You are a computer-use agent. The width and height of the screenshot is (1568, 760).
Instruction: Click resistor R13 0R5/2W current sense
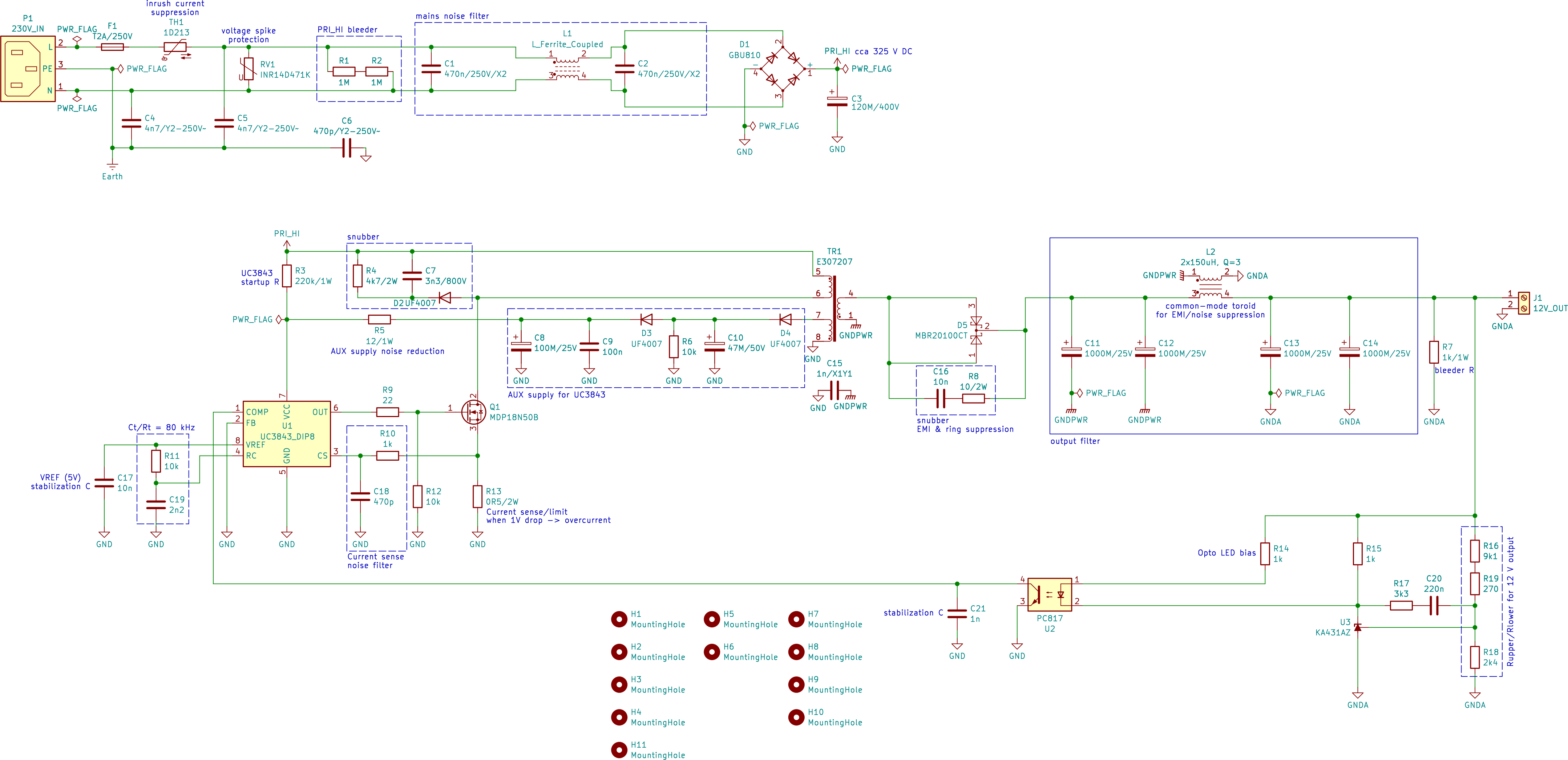[477, 496]
